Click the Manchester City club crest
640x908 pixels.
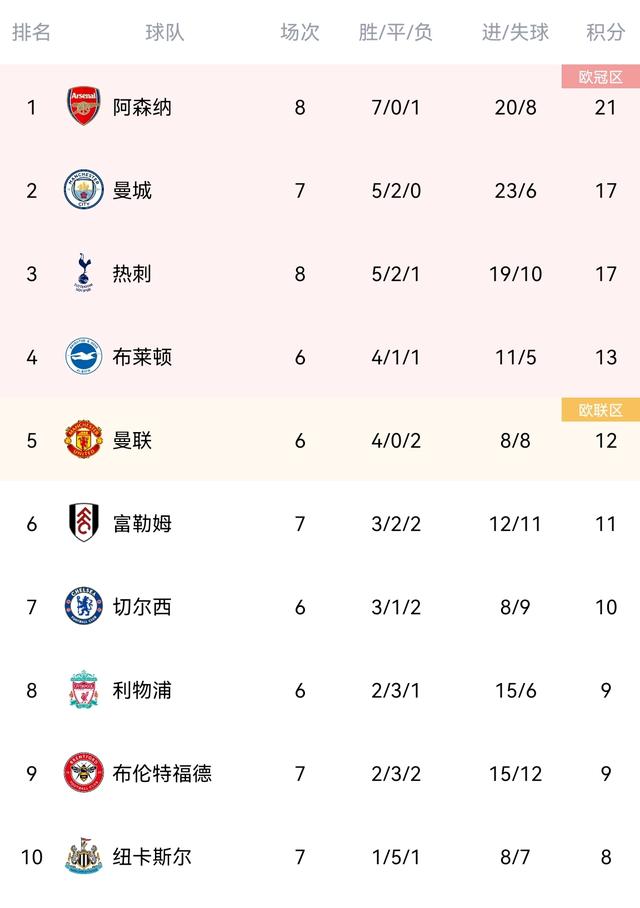point(84,190)
